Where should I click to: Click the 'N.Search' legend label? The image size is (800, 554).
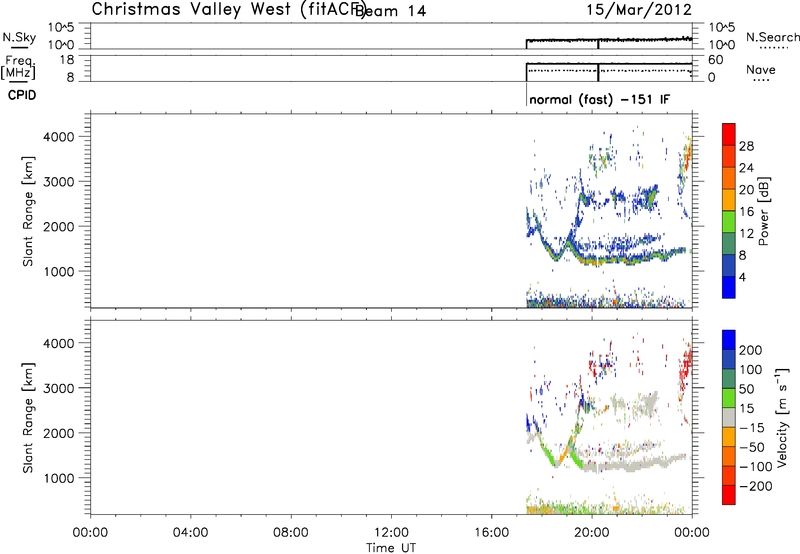coord(772,37)
